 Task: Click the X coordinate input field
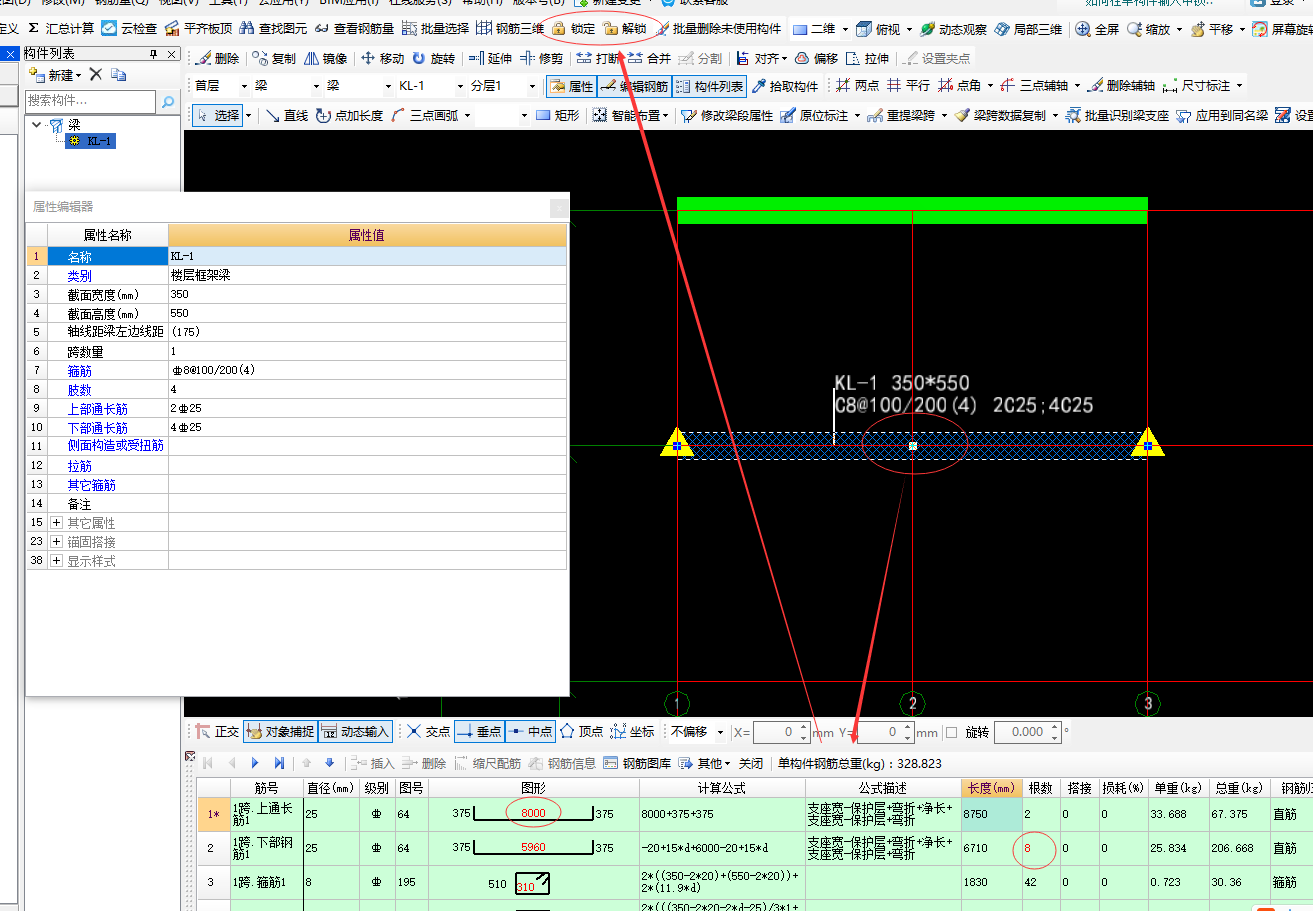point(780,732)
